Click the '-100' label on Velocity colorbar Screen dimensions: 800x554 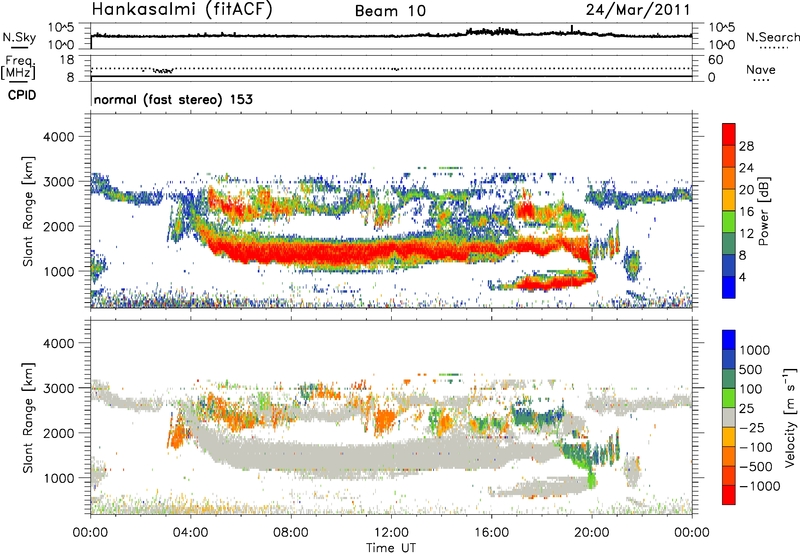pos(756,447)
